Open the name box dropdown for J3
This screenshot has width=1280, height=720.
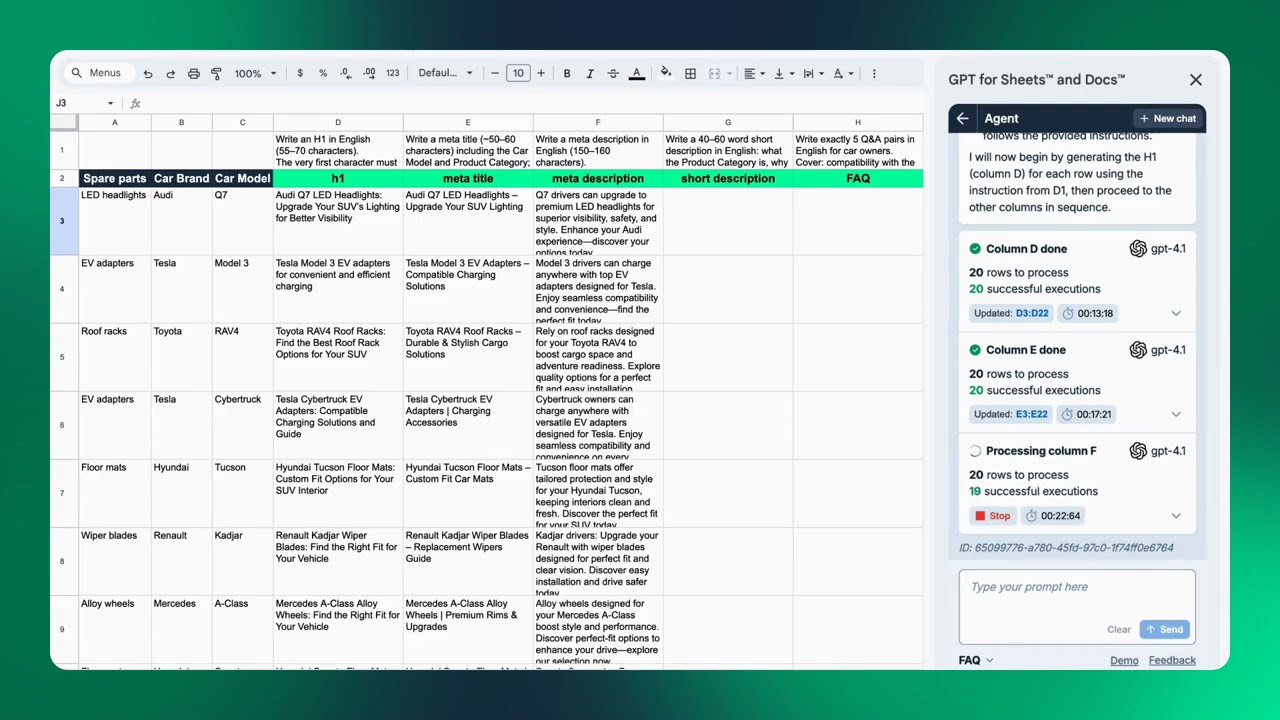(x=110, y=103)
